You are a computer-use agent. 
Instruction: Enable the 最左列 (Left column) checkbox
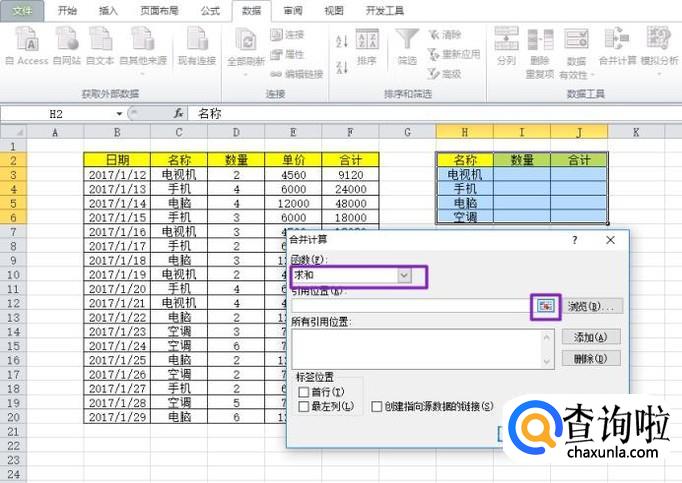coord(304,406)
